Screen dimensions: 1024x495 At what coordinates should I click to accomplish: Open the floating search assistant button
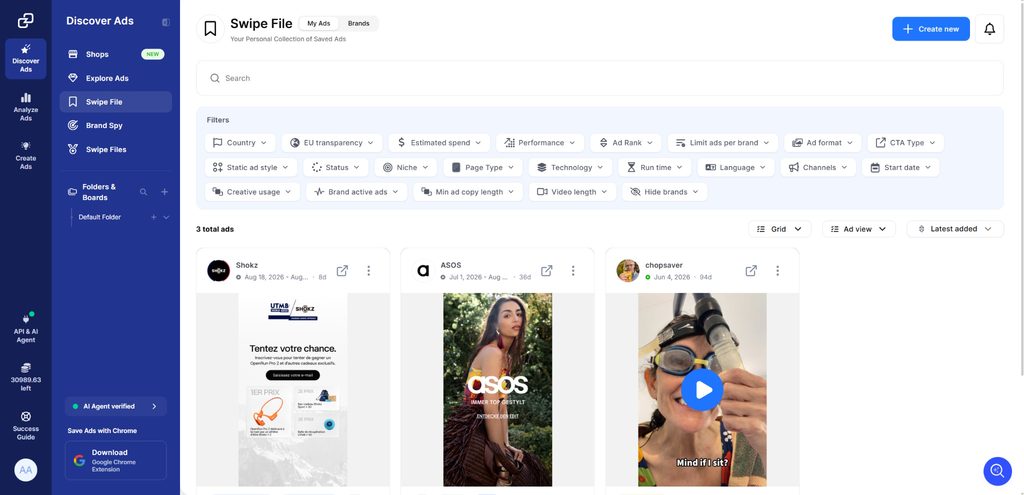pyautogui.click(x=997, y=471)
